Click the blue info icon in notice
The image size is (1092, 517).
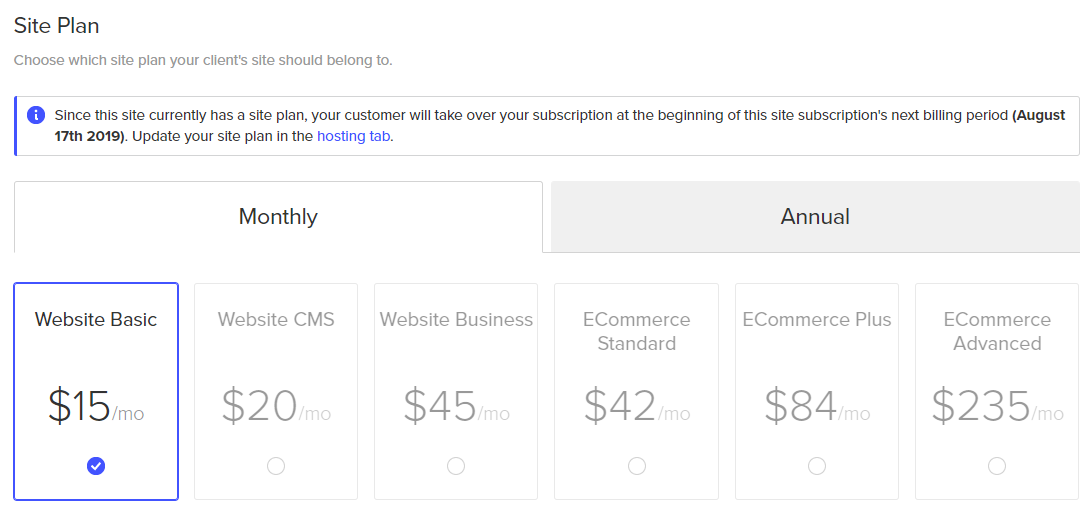coord(36,115)
